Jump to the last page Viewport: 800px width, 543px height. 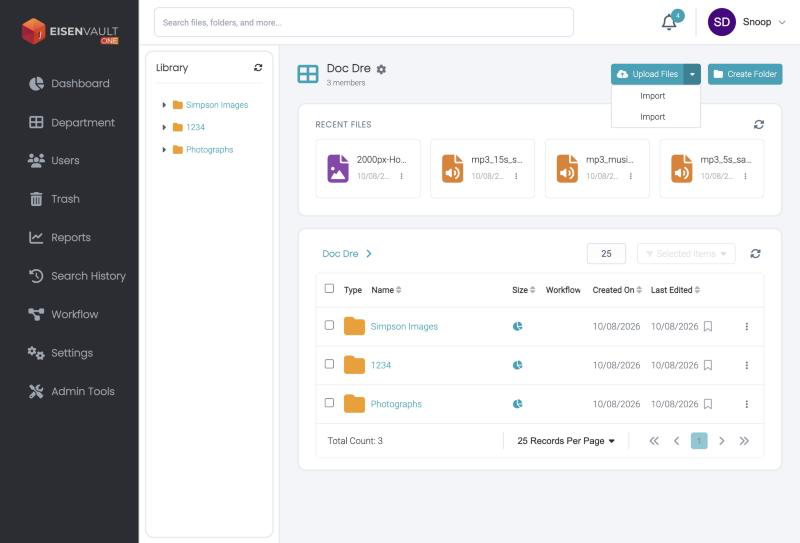pos(744,441)
